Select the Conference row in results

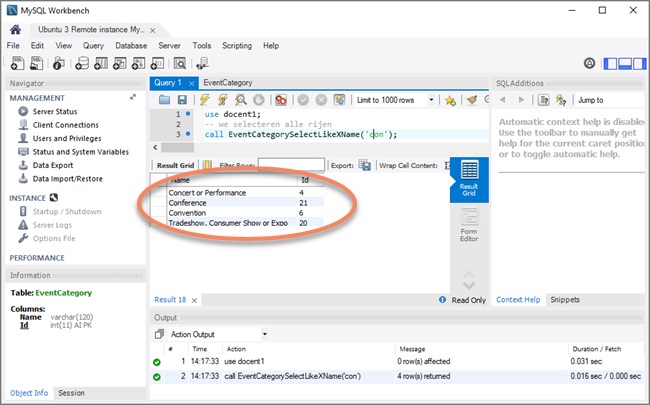click(x=237, y=203)
